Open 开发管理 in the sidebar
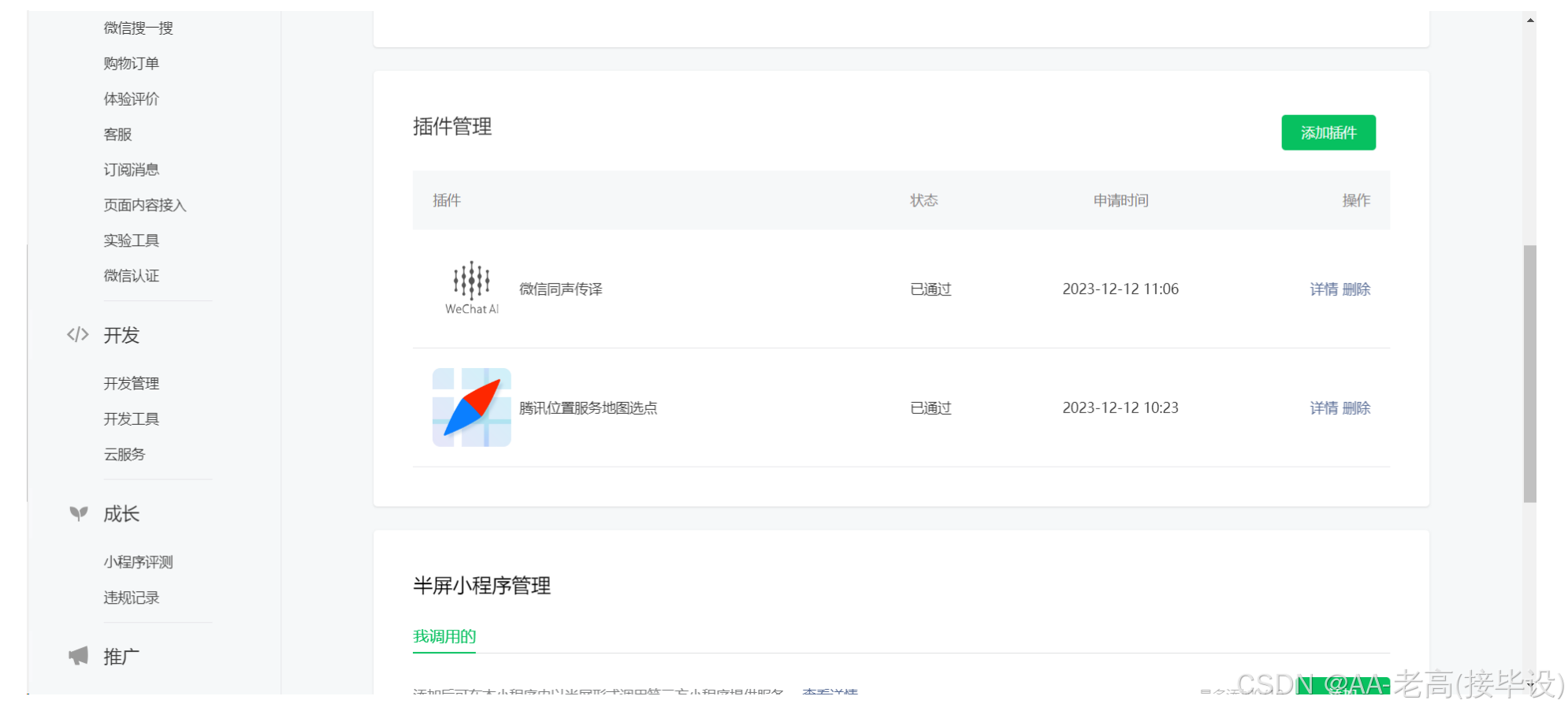Screen dimensions: 1568x711 click(132, 384)
